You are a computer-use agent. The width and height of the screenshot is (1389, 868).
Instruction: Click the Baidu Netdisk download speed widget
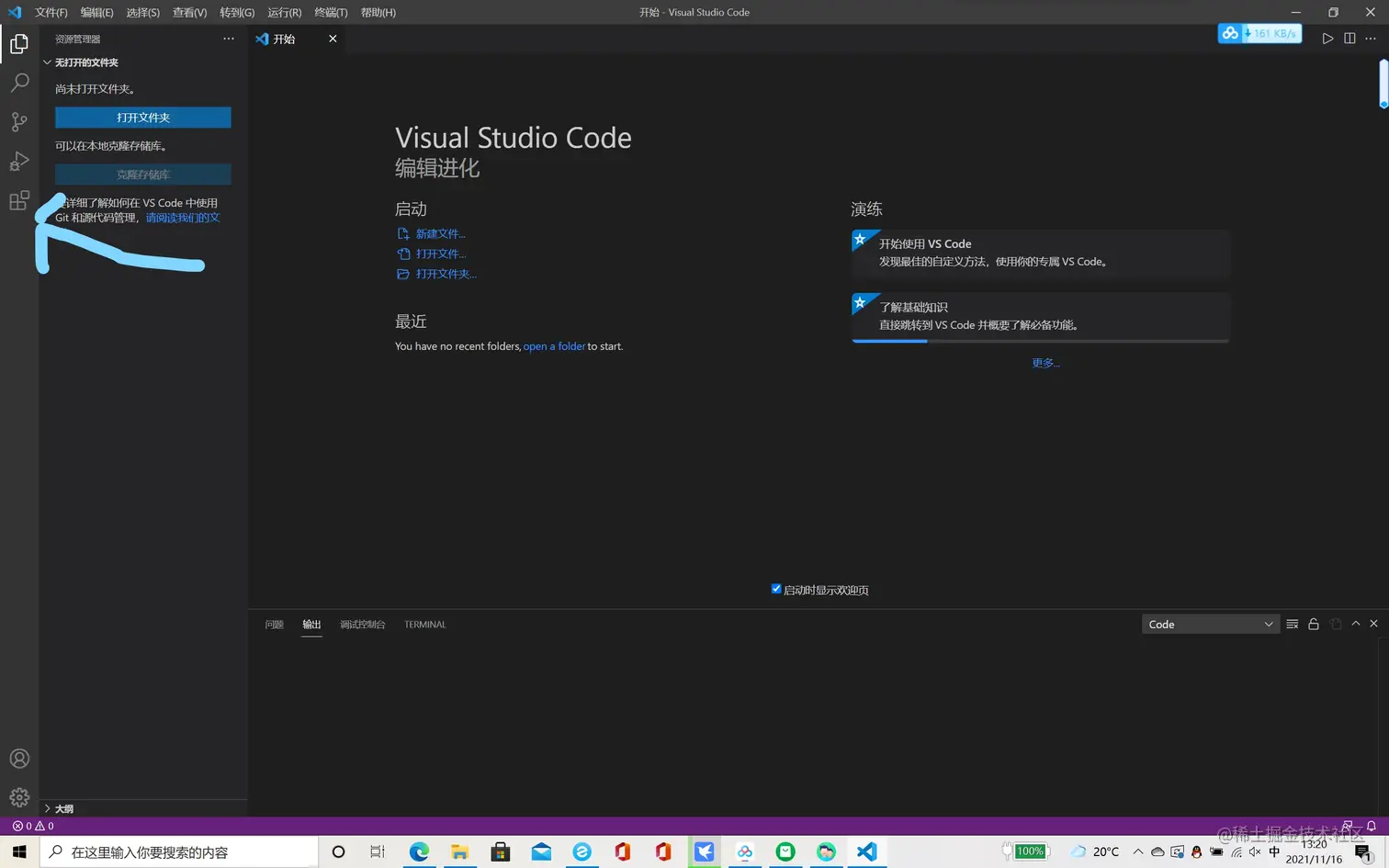coord(1259,33)
